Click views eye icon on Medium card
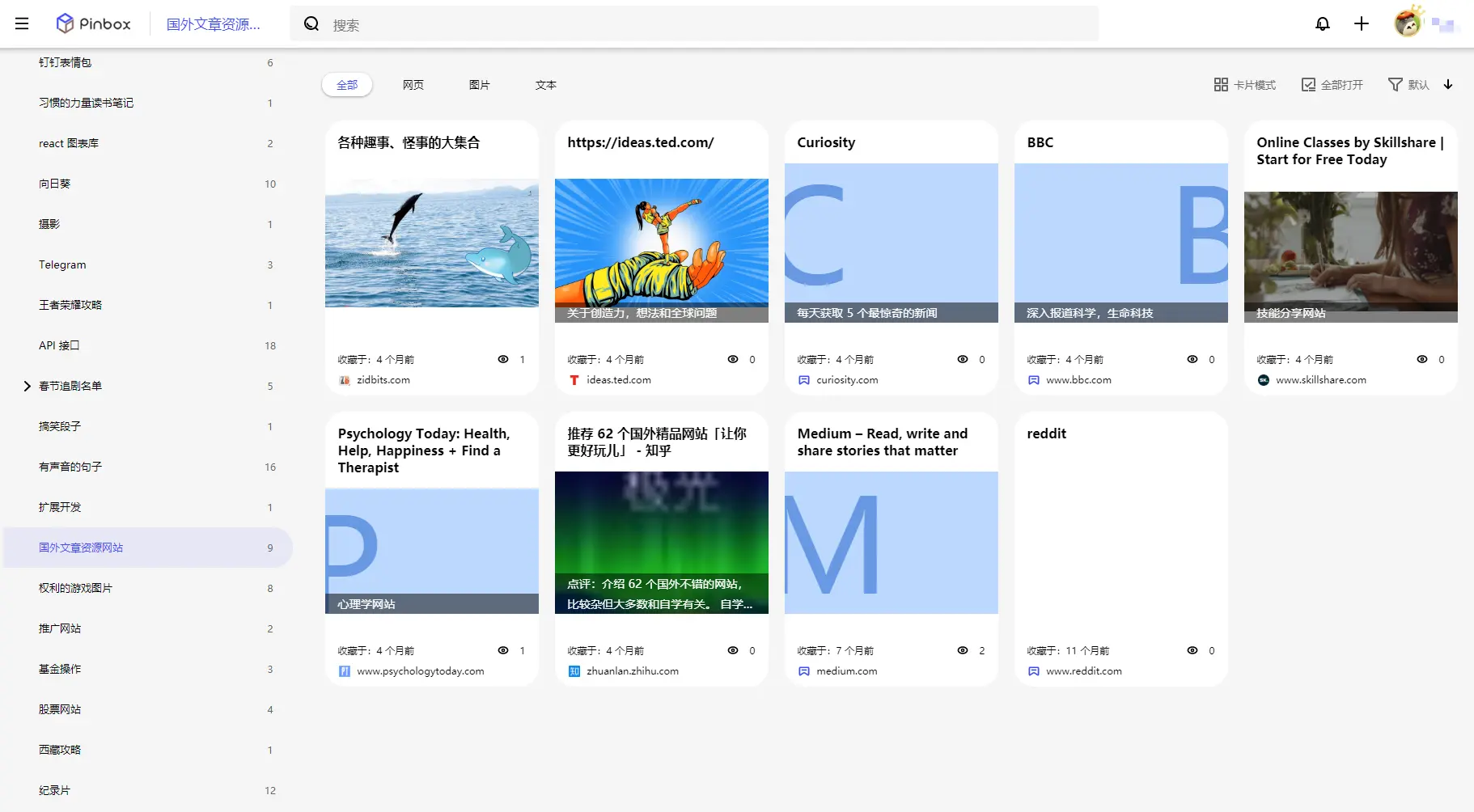This screenshot has width=1474, height=812. pyautogui.click(x=963, y=650)
